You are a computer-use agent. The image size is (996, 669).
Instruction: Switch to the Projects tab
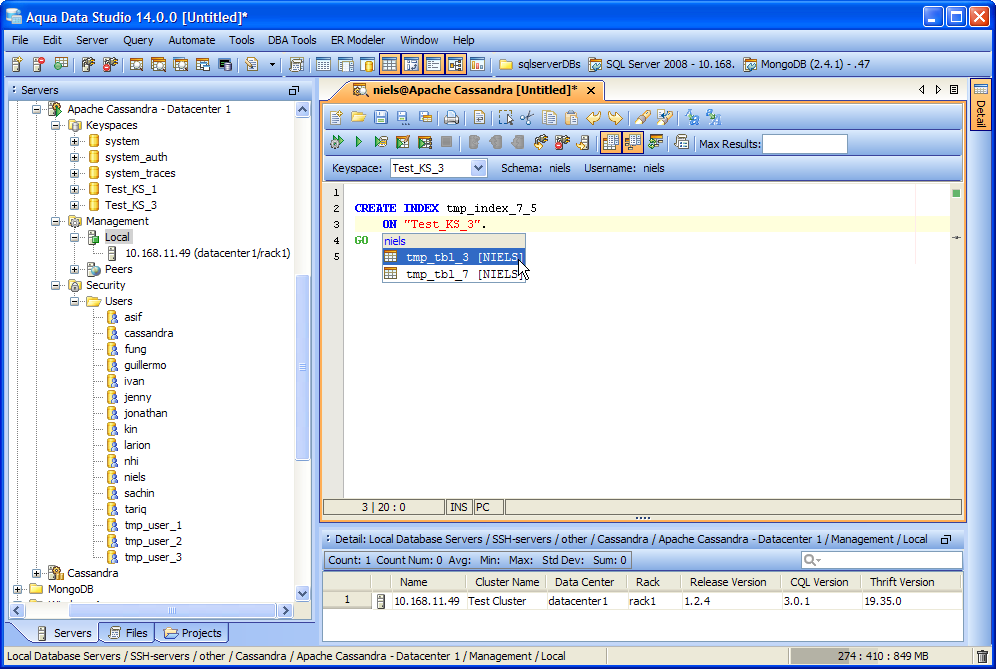(193, 633)
